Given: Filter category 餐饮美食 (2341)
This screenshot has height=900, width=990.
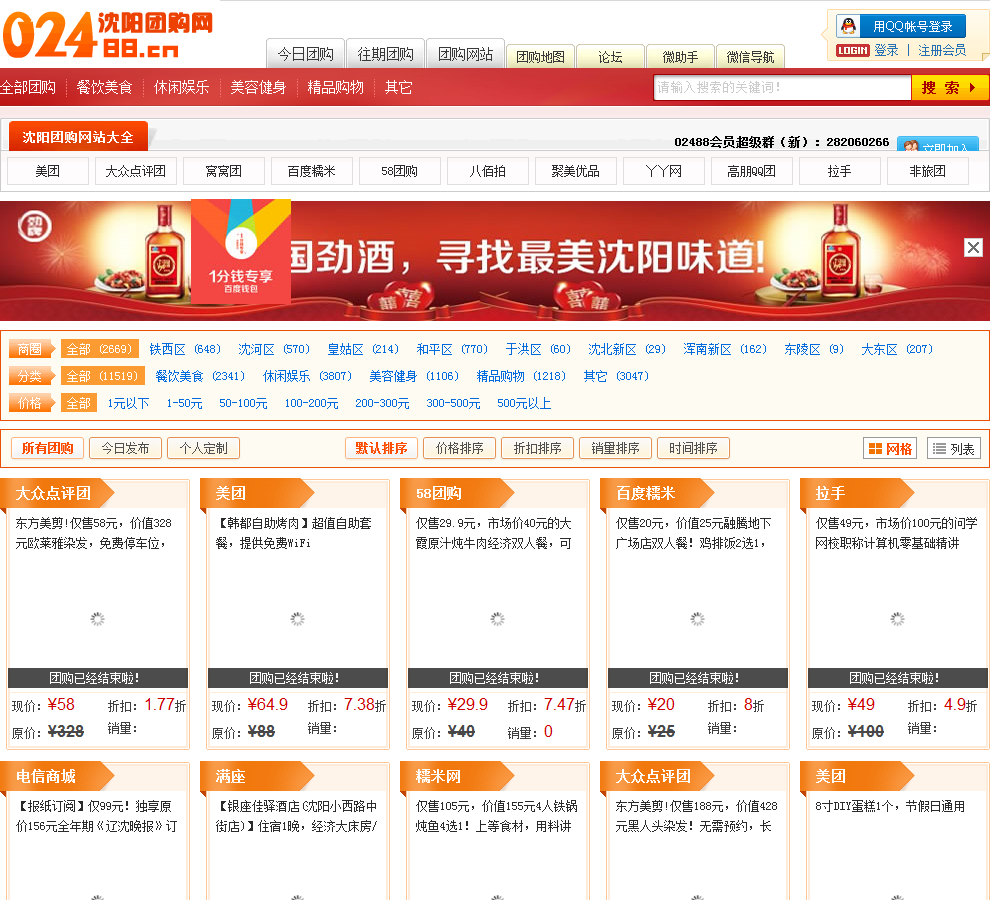Looking at the screenshot, I should point(200,376).
